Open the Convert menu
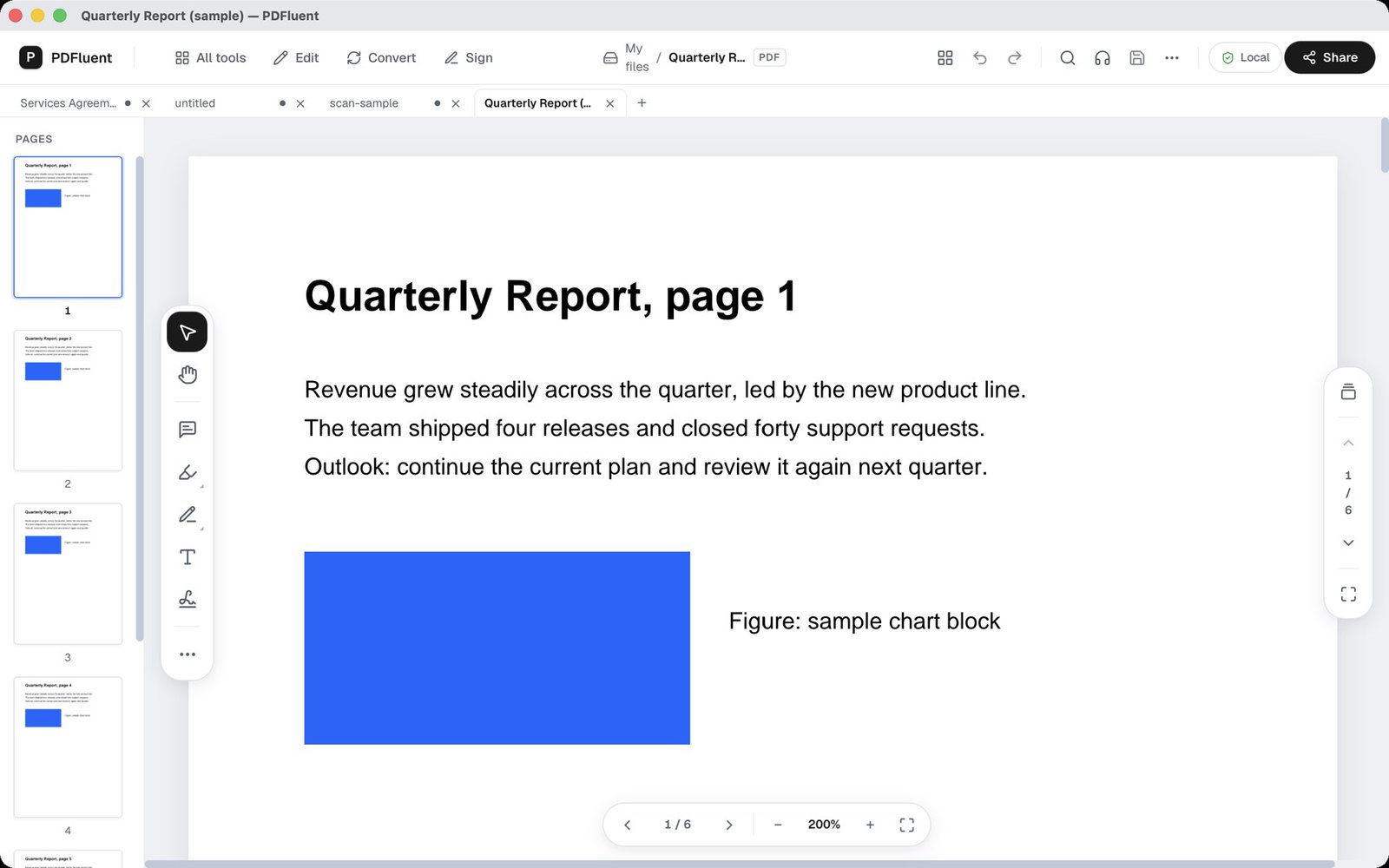 (x=381, y=57)
